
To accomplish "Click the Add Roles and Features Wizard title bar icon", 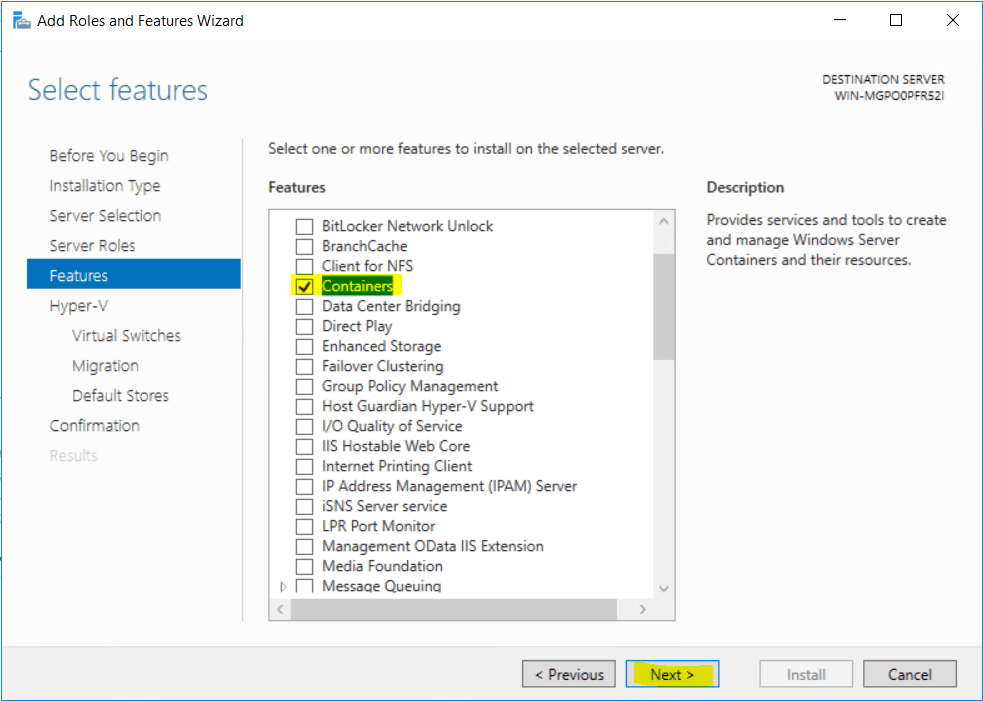I will tap(21, 19).
